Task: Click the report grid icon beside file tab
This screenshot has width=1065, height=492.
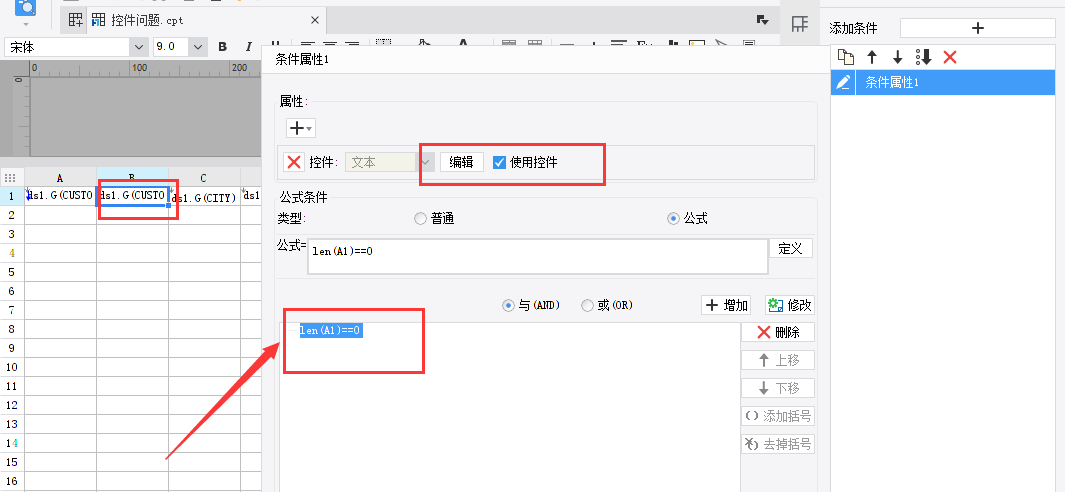Action: pyautogui.click(x=75, y=20)
